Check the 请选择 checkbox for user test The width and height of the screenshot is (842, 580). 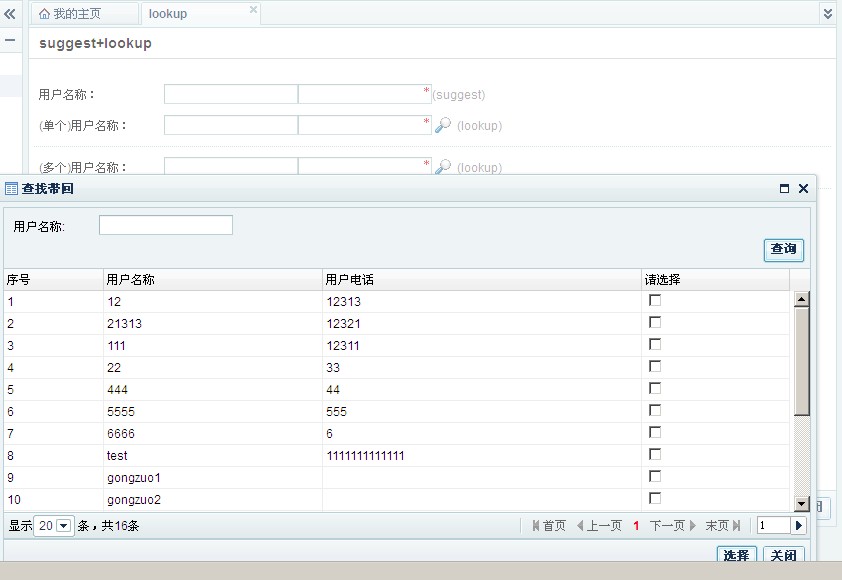pos(654,453)
